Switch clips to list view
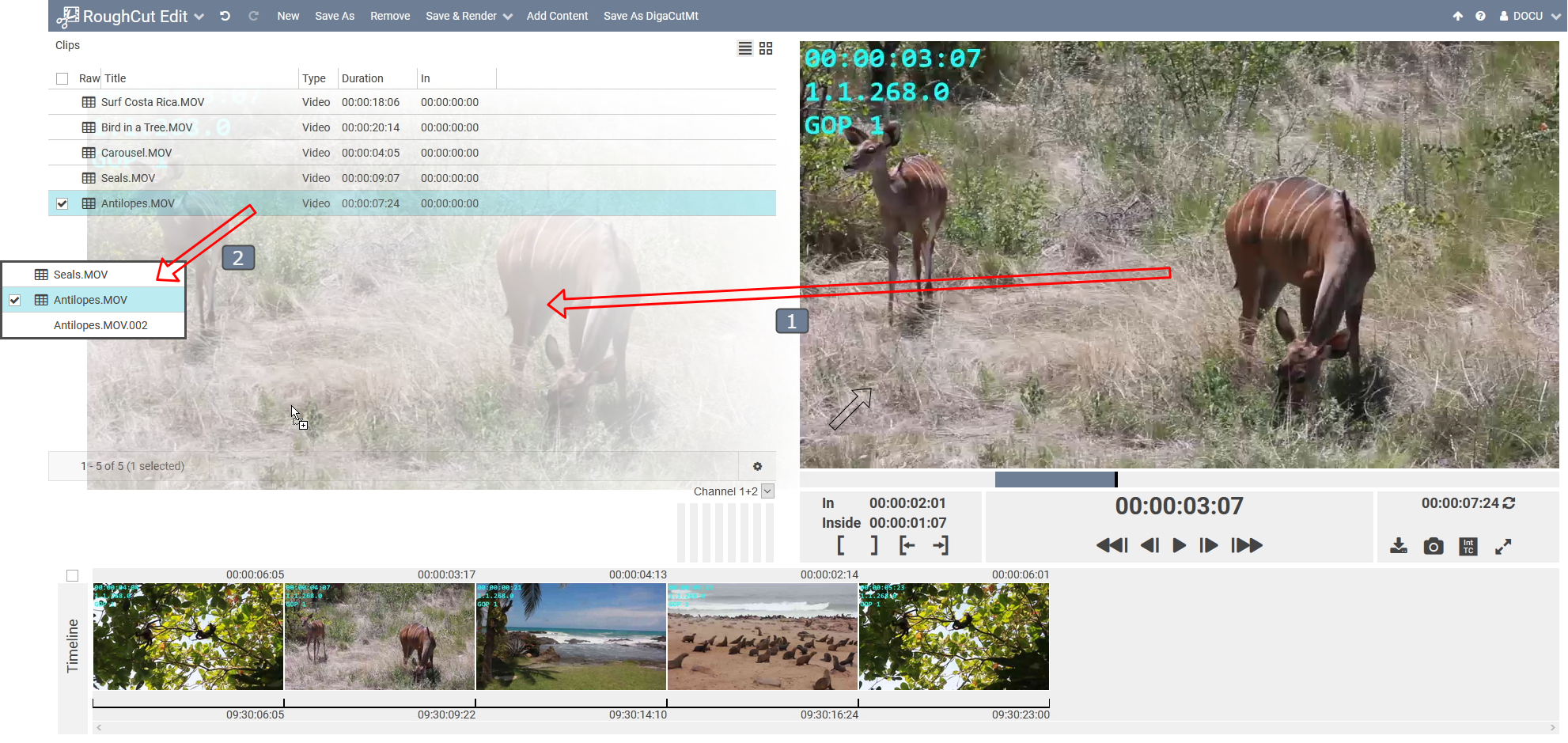The width and height of the screenshot is (1568, 743). [x=744, y=48]
